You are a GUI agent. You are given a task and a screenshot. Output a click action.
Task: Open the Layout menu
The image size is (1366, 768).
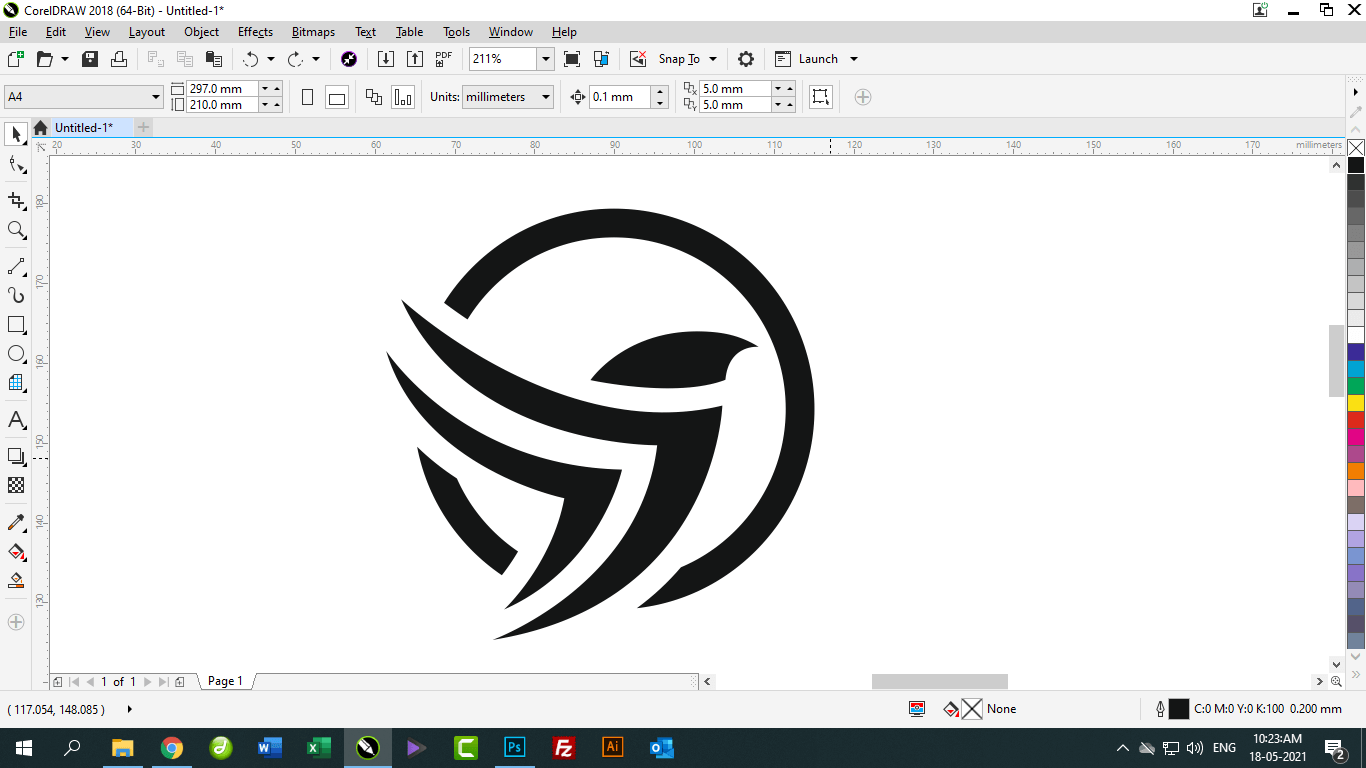[x=146, y=32]
